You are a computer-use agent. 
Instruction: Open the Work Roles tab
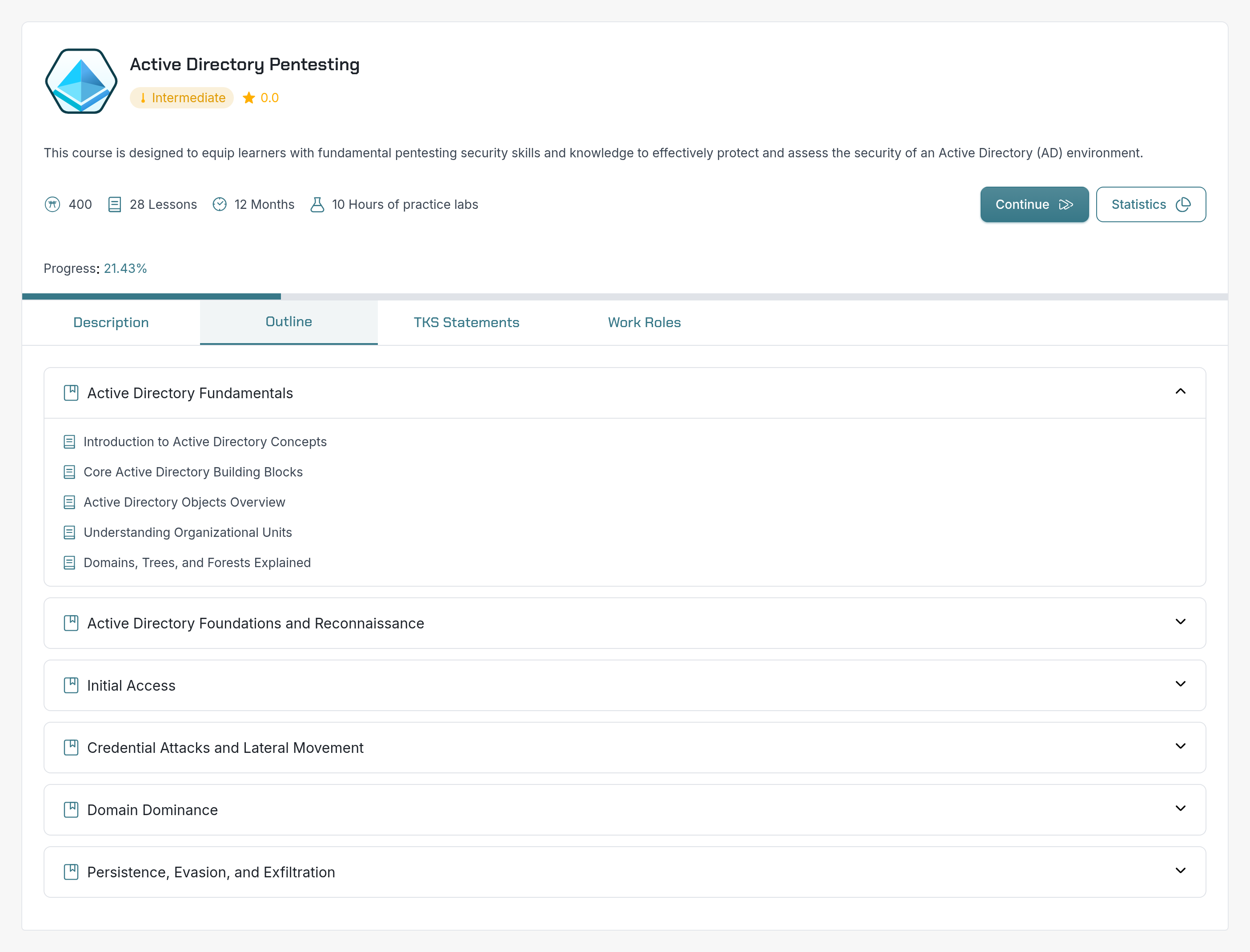coord(644,322)
